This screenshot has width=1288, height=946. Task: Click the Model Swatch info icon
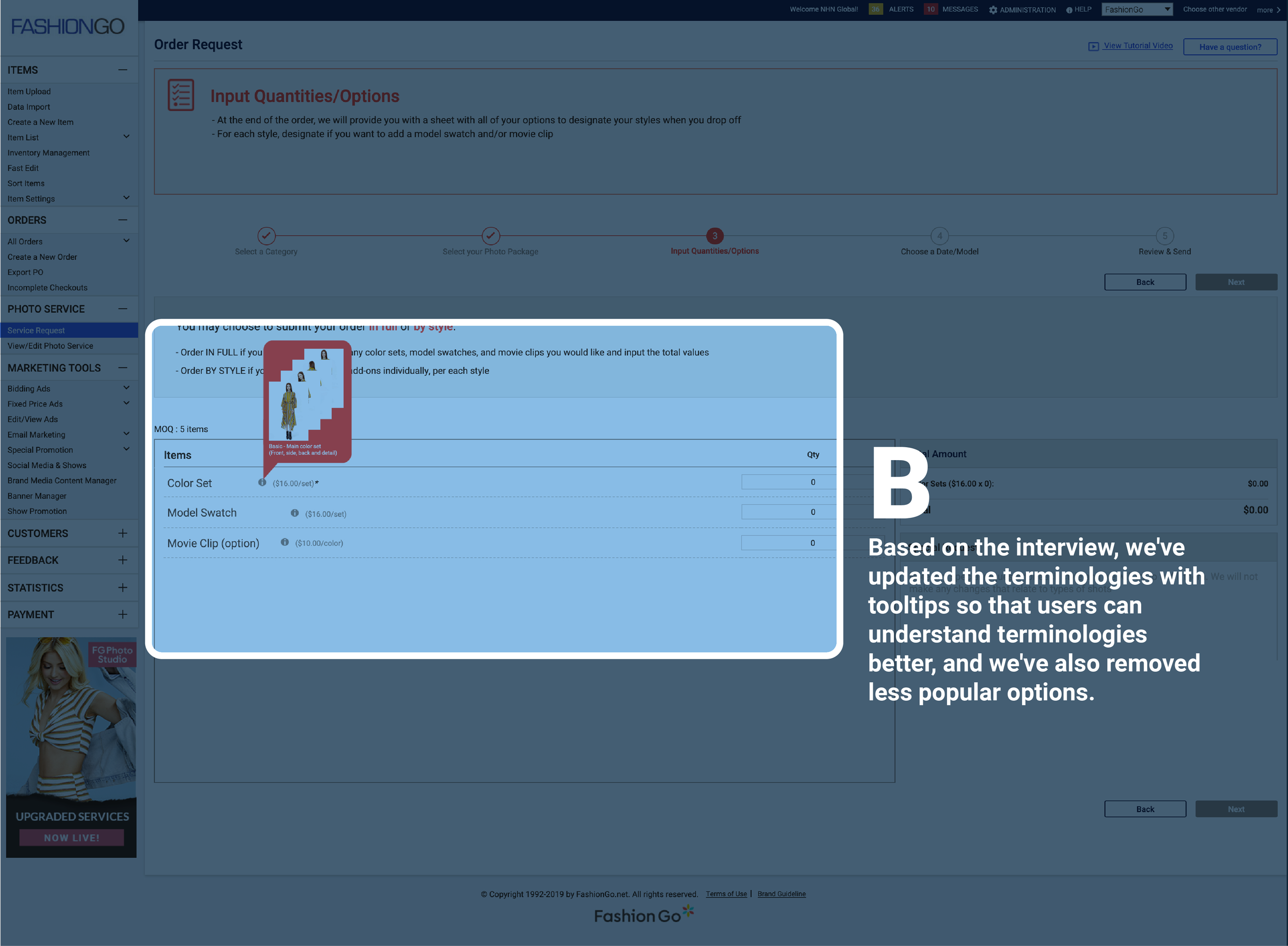294,513
